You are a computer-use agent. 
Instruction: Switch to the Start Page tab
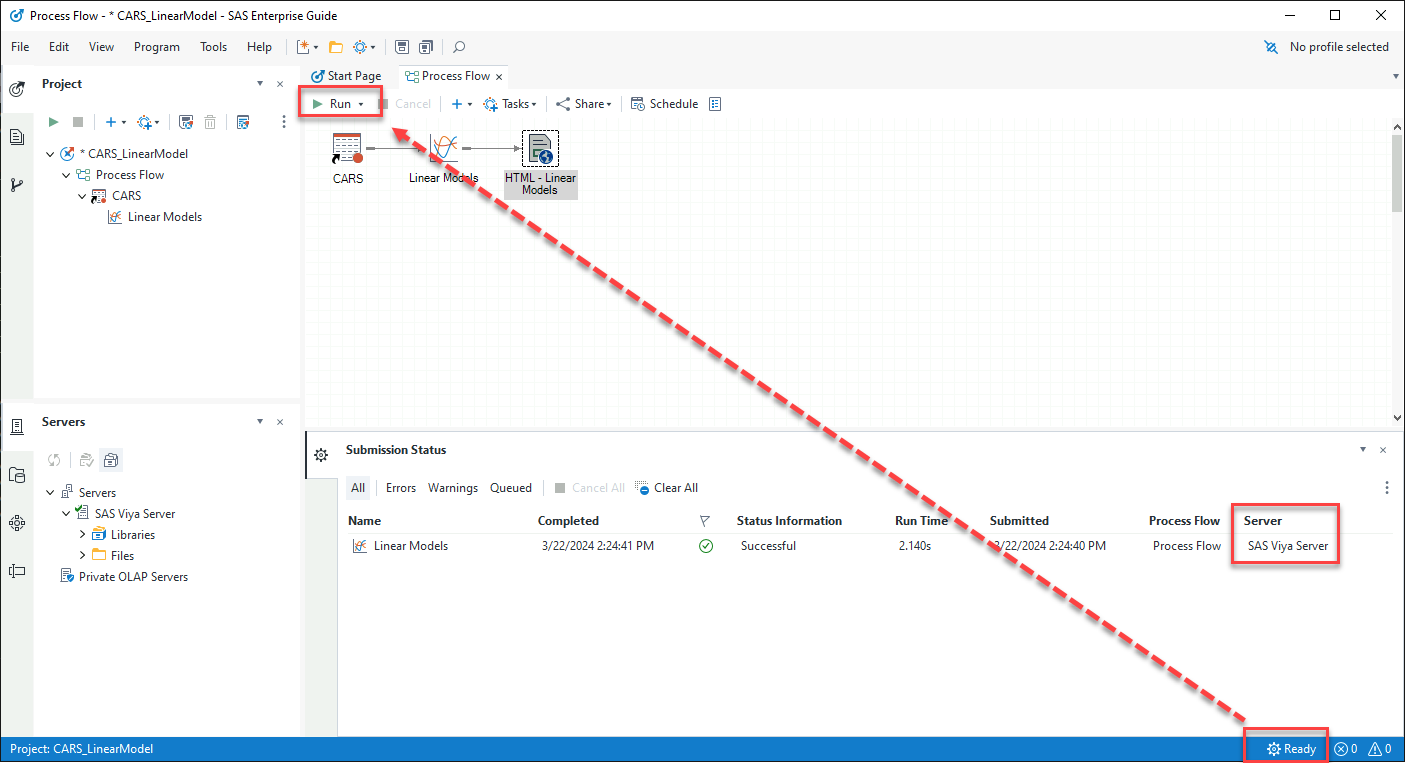click(x=346, y=76)
